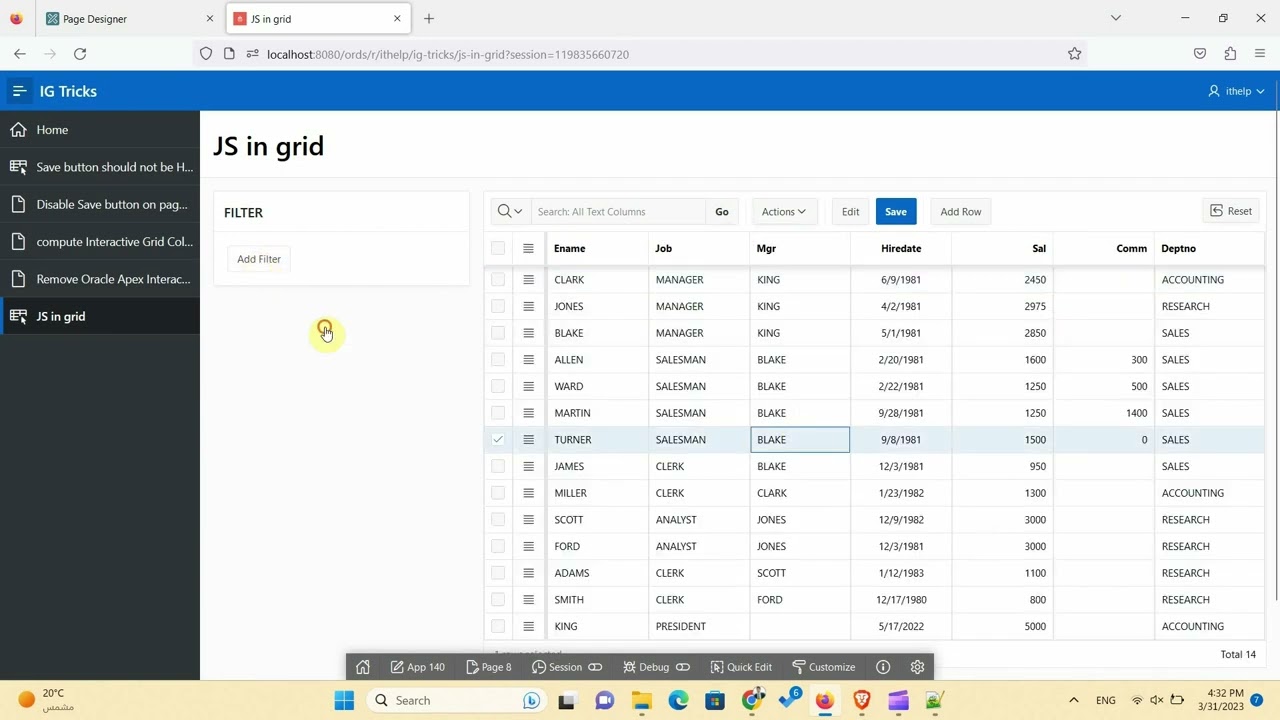This screenshot has width=1280, height=720.
Task: Open the ithelp user menu
Action: (x=1237, y=91)
